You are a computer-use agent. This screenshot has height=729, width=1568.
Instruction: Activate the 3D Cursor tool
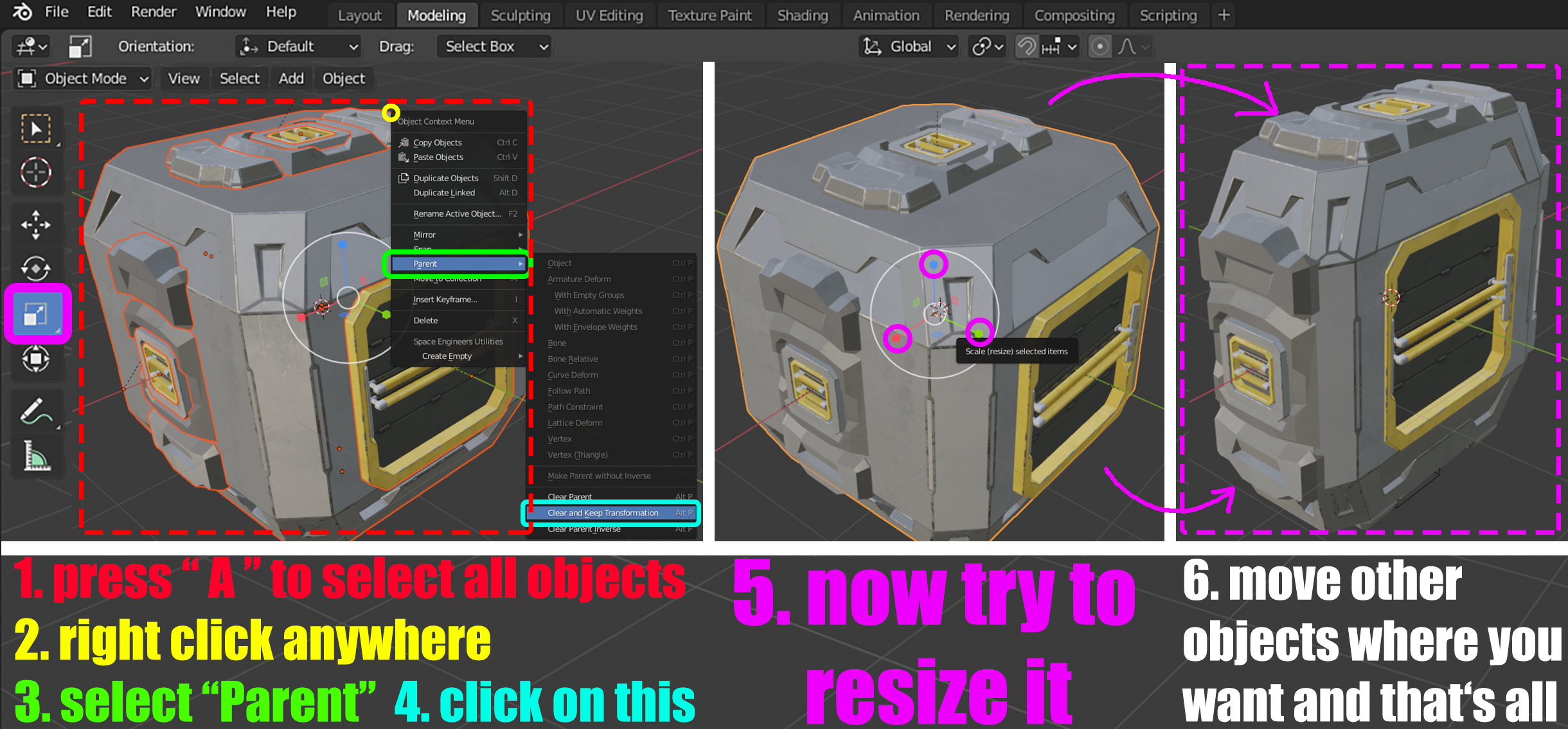pyautogui.click(x=36, y=172)
